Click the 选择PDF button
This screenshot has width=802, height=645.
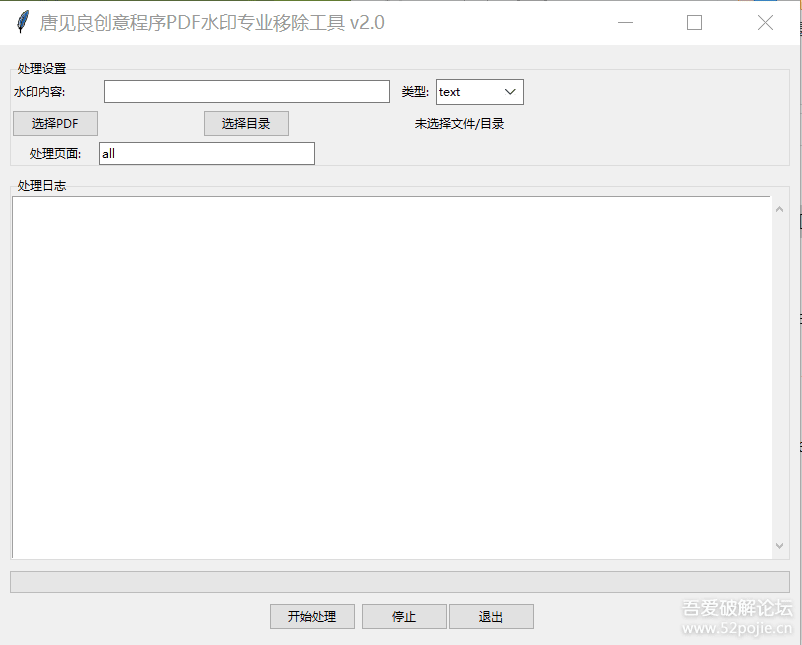click(54, 123)
